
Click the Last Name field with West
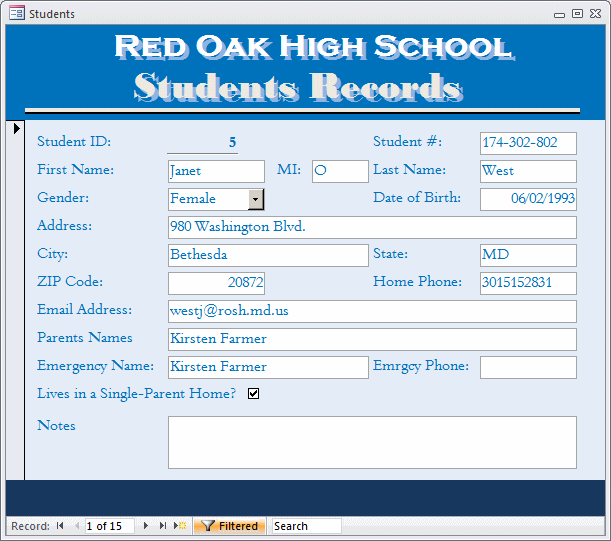[528, 171]
